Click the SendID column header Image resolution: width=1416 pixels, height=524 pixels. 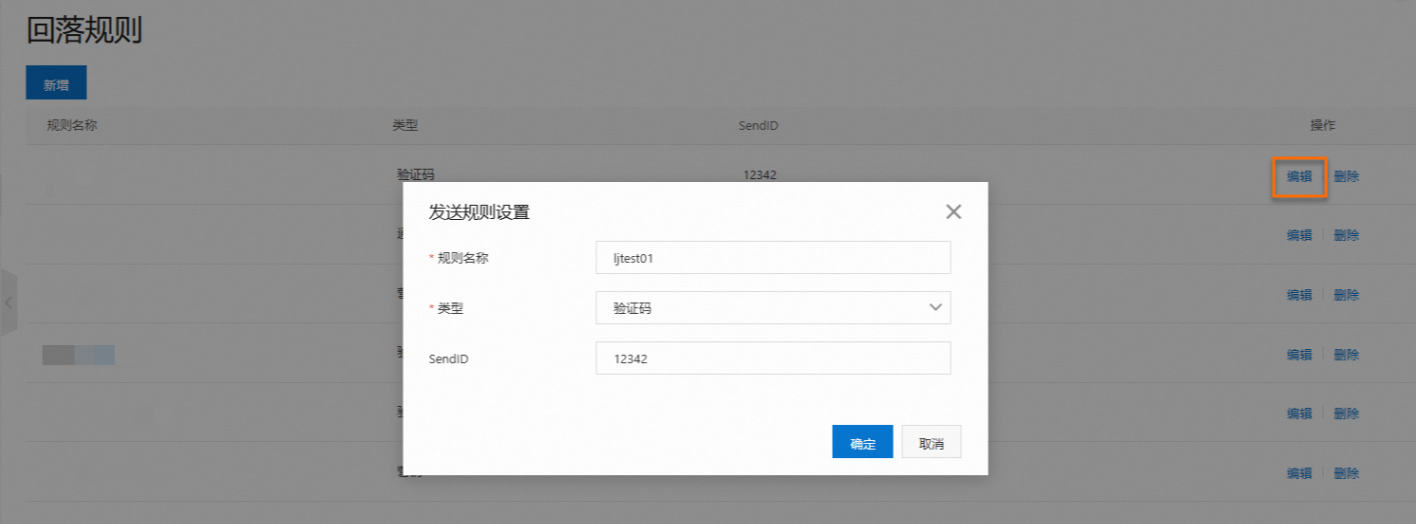(x=758, y=126)
